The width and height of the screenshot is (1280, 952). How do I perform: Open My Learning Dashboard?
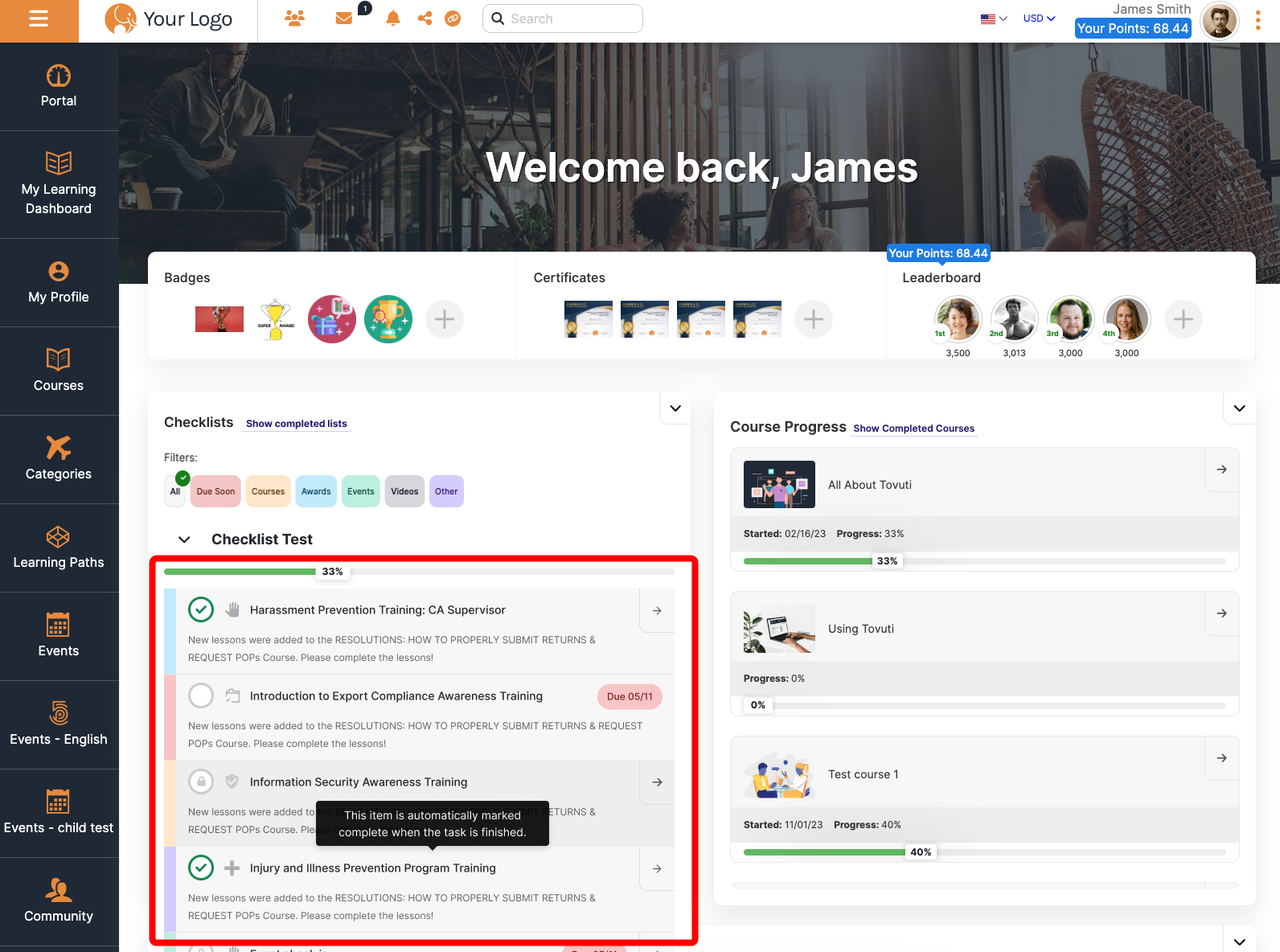pyautogui.click(x=59, y=184)
